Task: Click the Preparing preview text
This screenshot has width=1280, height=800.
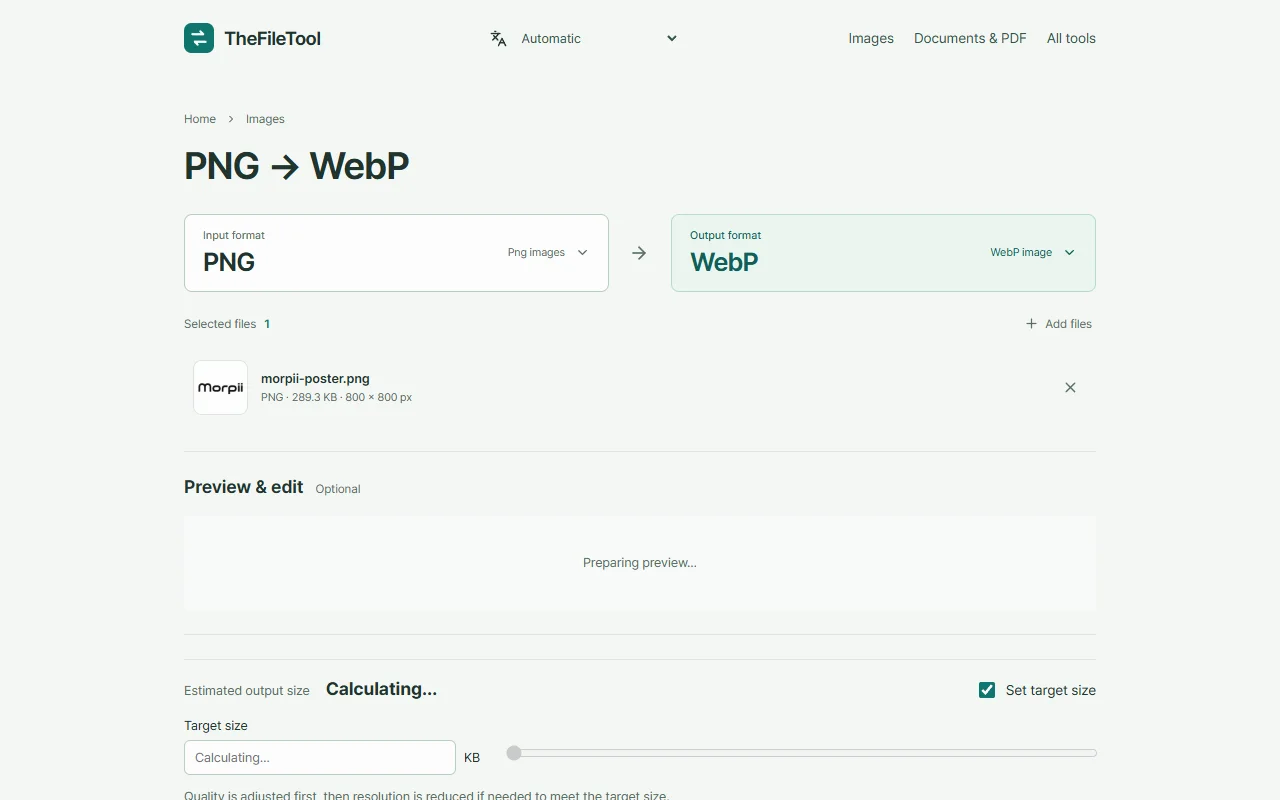Action: coord(640,563)
